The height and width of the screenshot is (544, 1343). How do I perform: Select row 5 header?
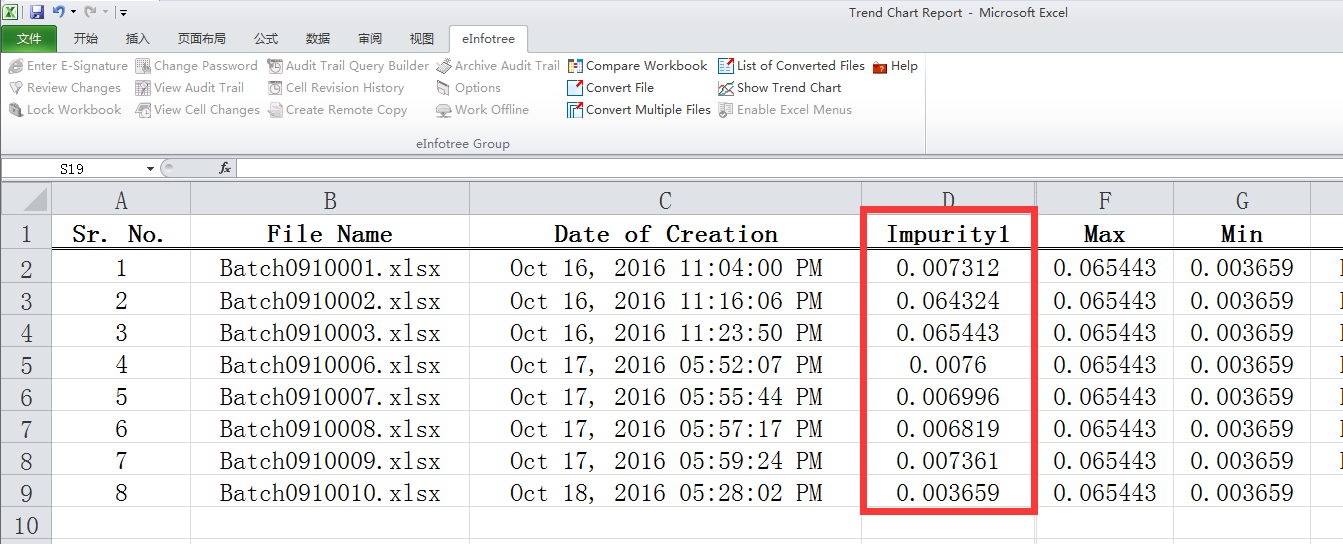(x=25, y=365)
